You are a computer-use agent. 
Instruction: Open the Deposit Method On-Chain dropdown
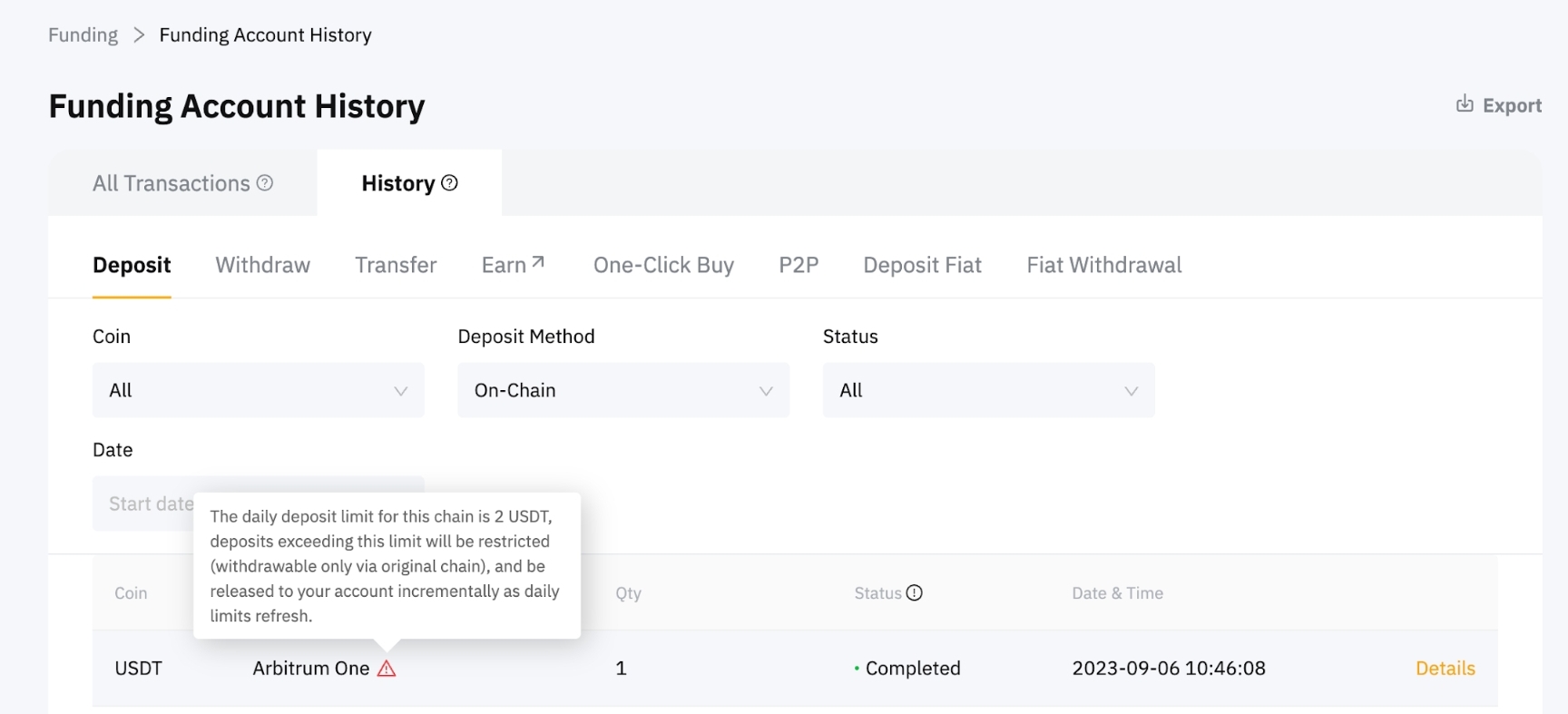point(623,390)
